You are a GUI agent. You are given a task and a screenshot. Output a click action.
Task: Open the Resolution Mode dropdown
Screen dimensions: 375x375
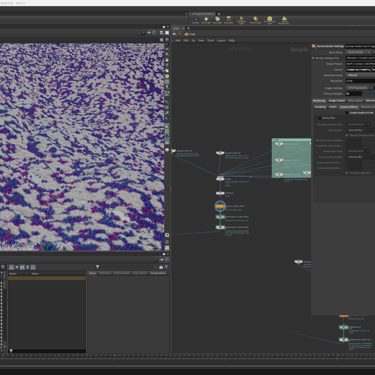point(360,75)
